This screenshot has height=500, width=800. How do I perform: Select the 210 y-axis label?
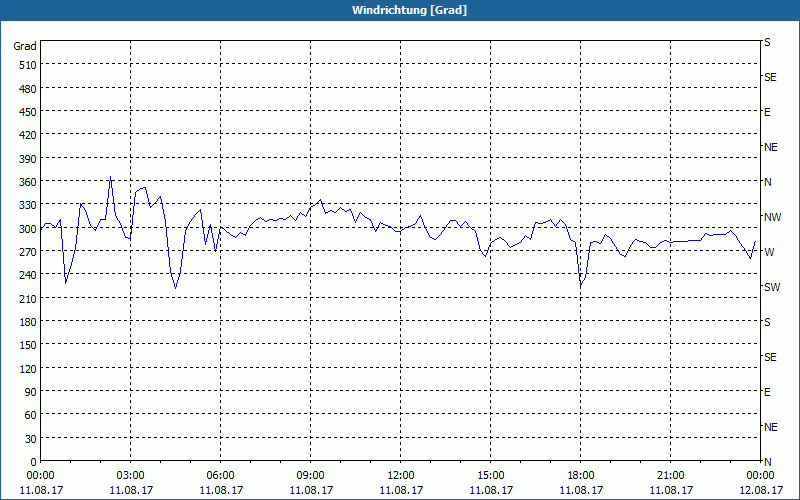[29, 298]
